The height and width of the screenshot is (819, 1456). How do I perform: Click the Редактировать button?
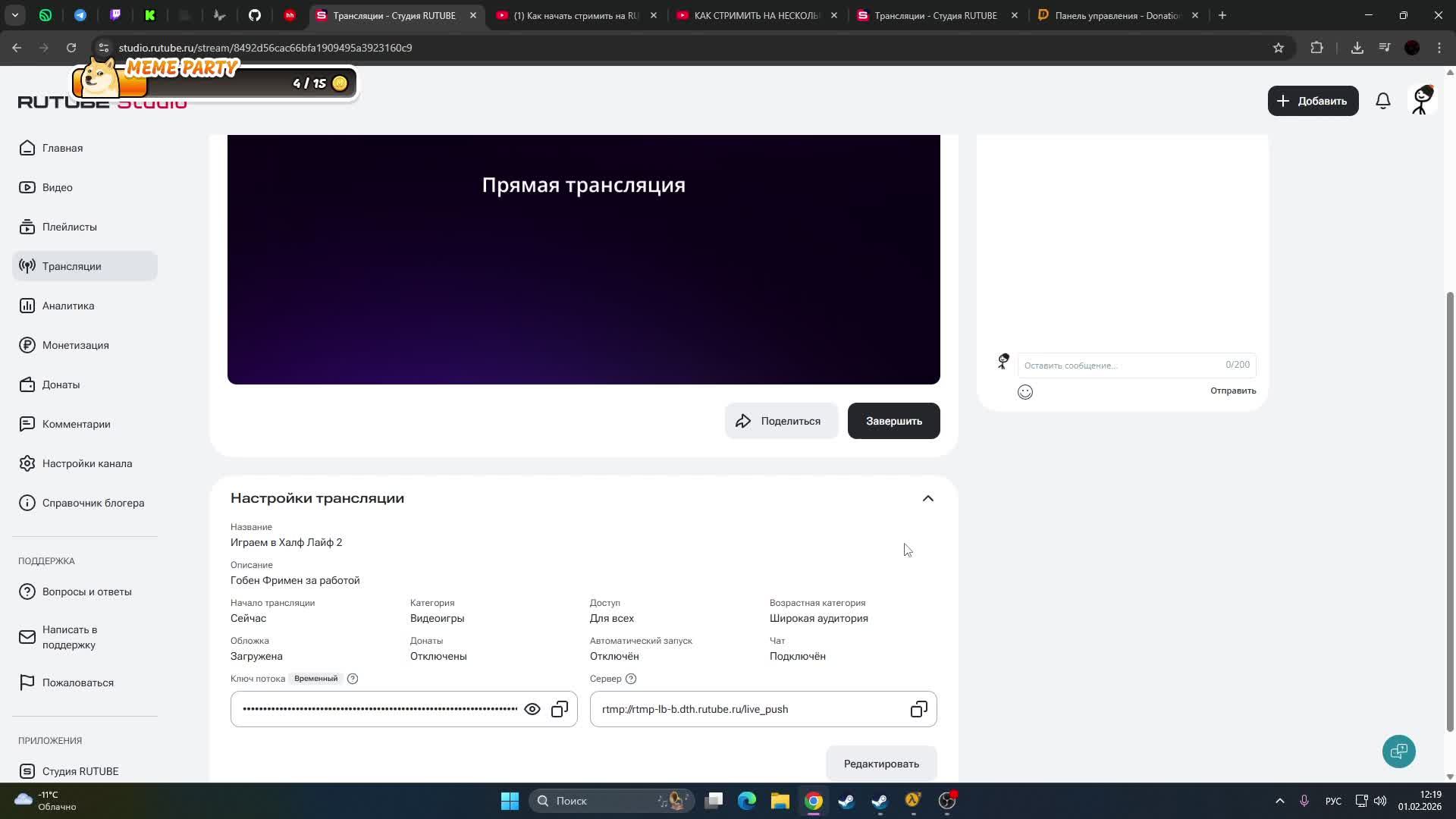[x=880, y=764]
